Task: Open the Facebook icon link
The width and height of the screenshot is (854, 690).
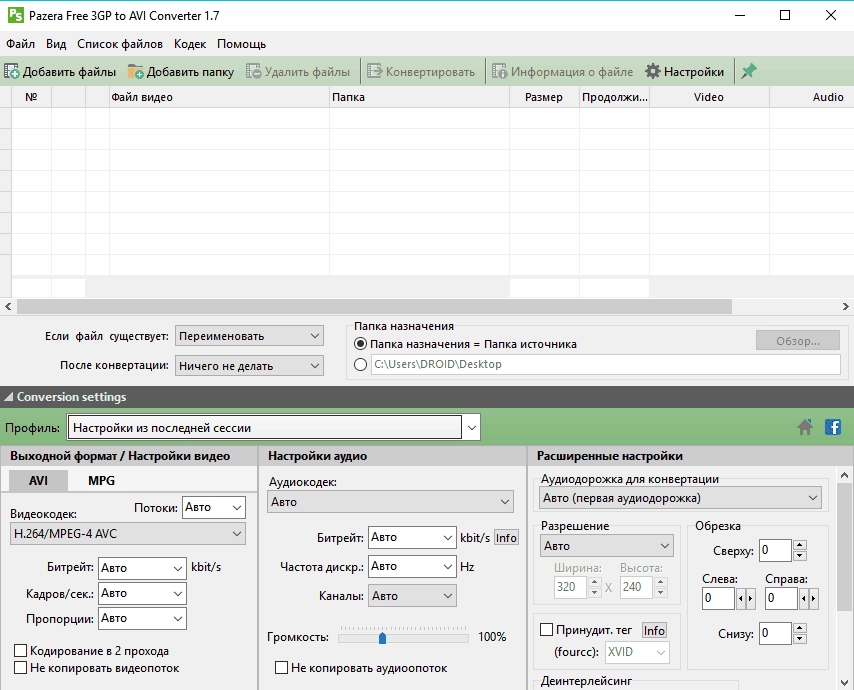Action: pos(833,427)
